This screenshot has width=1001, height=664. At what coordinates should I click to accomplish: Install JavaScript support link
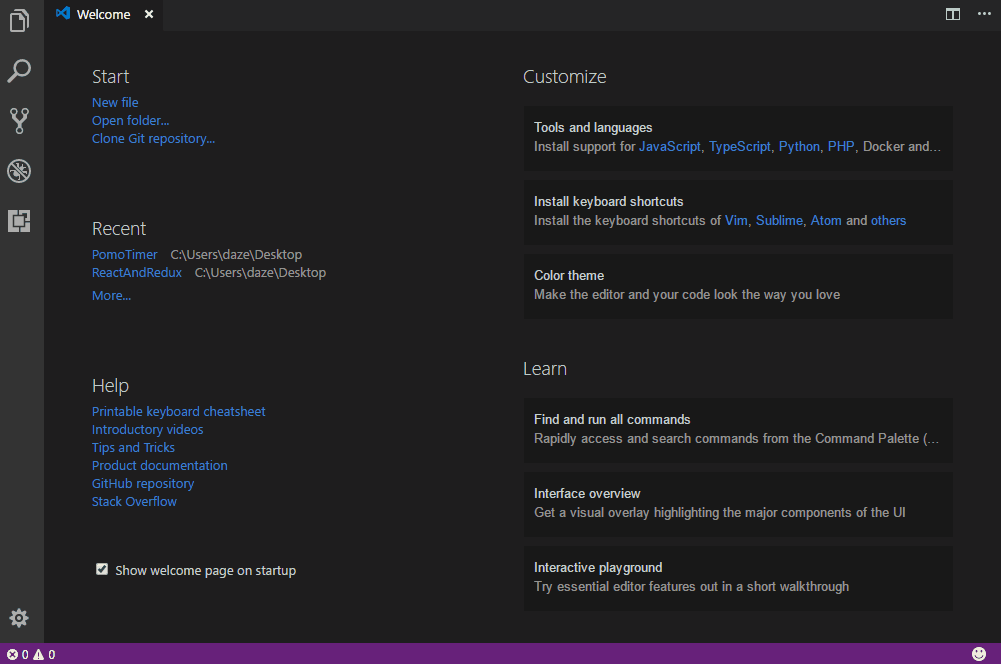(x=670, y=147)
